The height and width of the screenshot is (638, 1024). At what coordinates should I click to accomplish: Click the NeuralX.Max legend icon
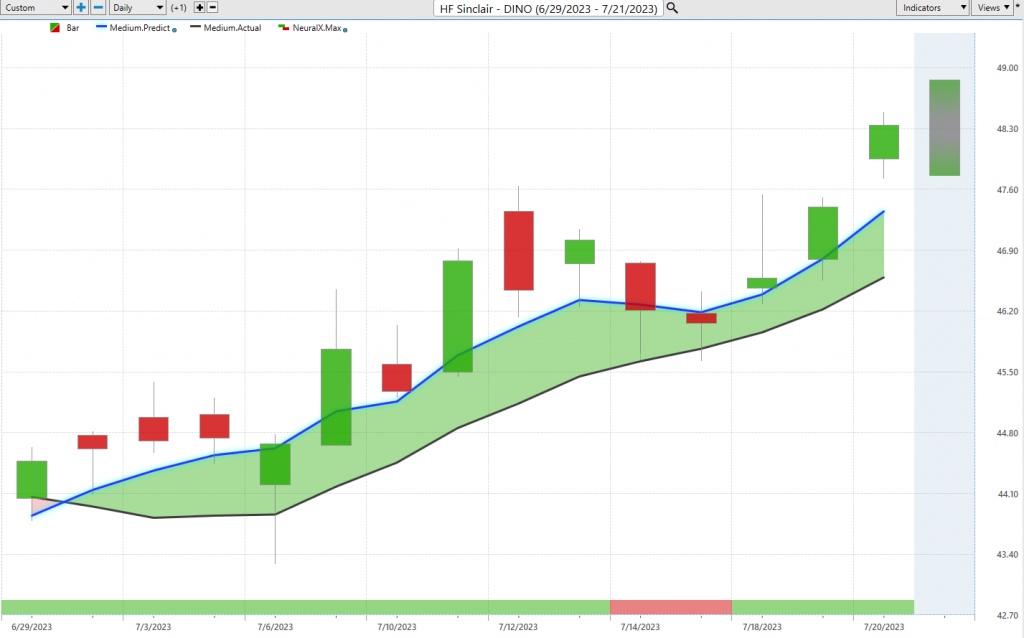pyautogui.click(x=283, y=28)
